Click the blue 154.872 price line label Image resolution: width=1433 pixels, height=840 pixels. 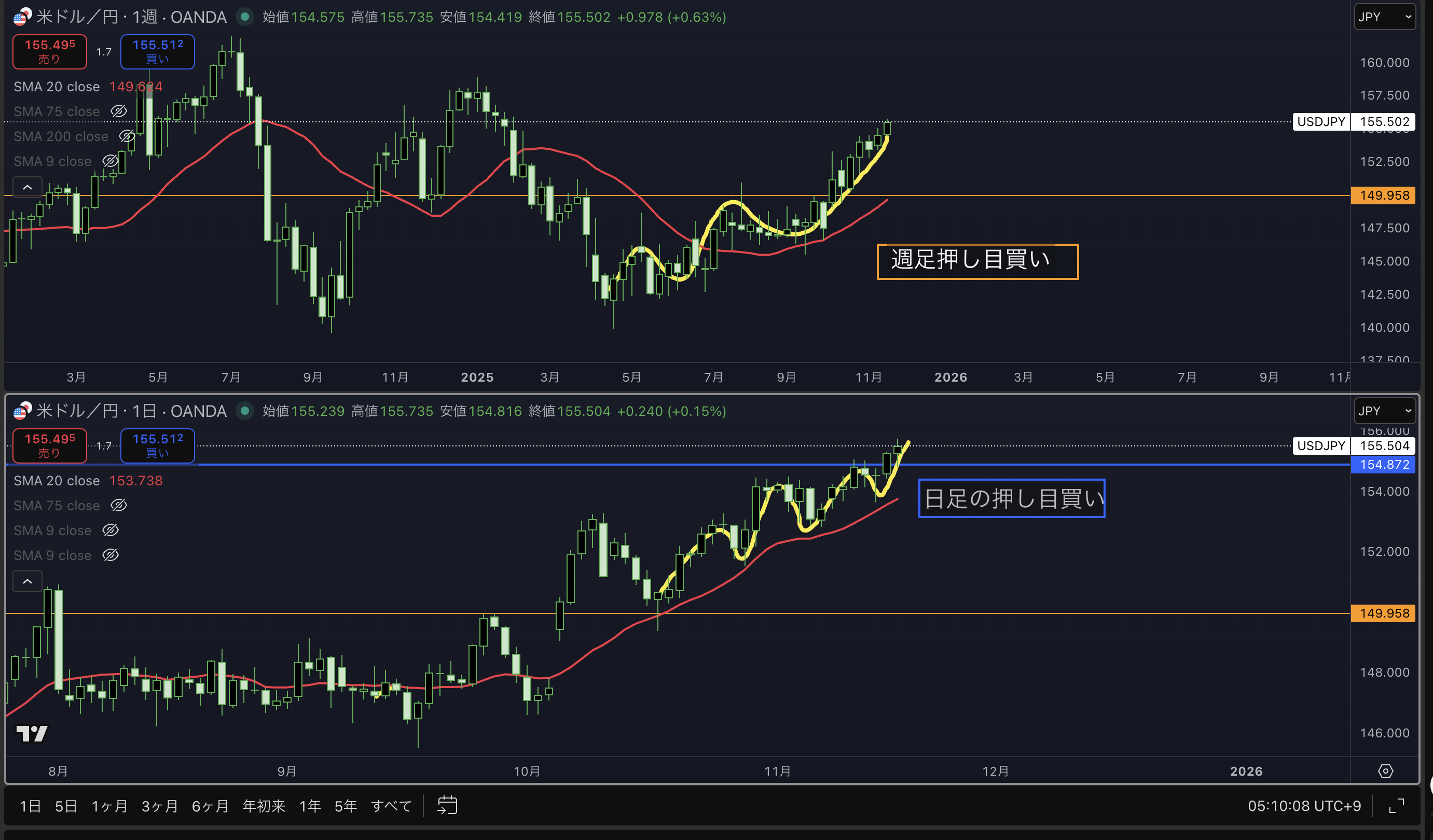[x=1383, y=464]
